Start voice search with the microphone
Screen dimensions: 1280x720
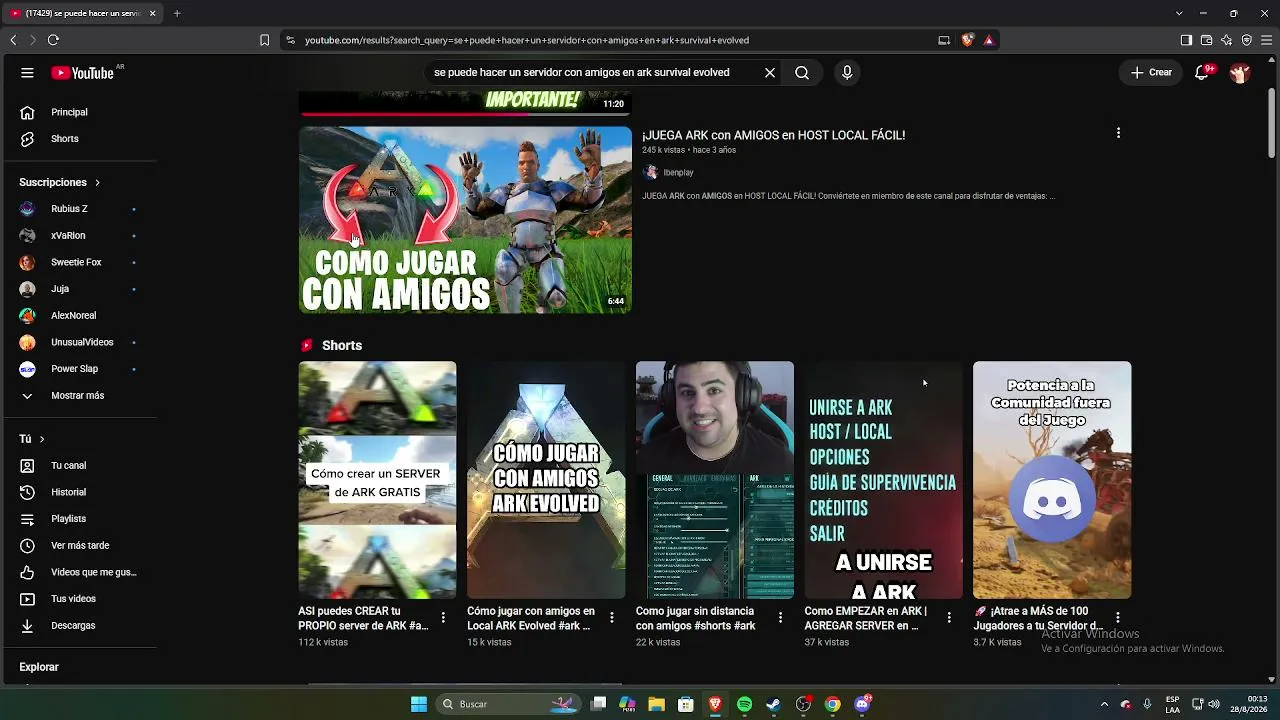(847, 73)
